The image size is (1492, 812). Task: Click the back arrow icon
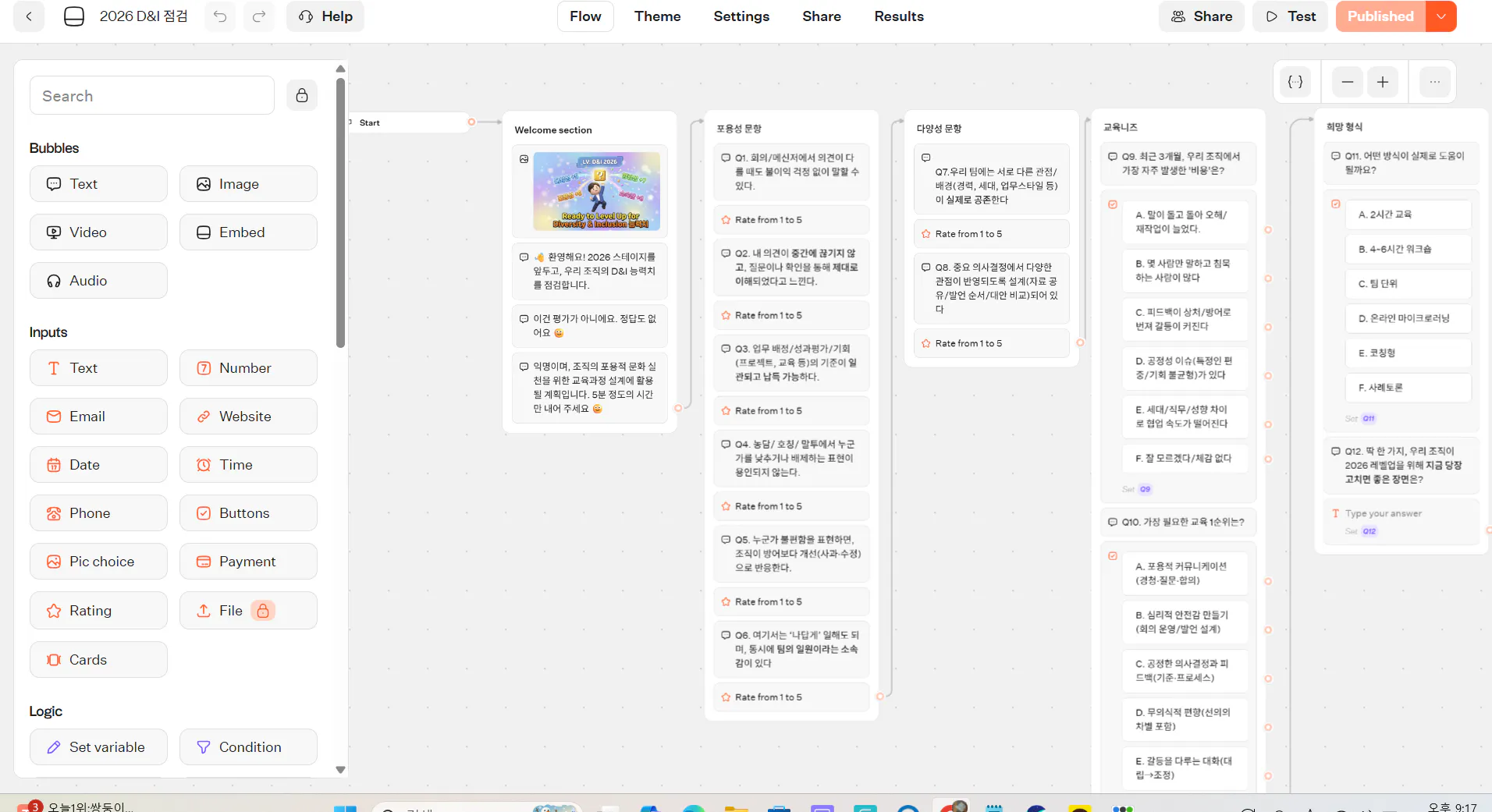tap(29, 16)
